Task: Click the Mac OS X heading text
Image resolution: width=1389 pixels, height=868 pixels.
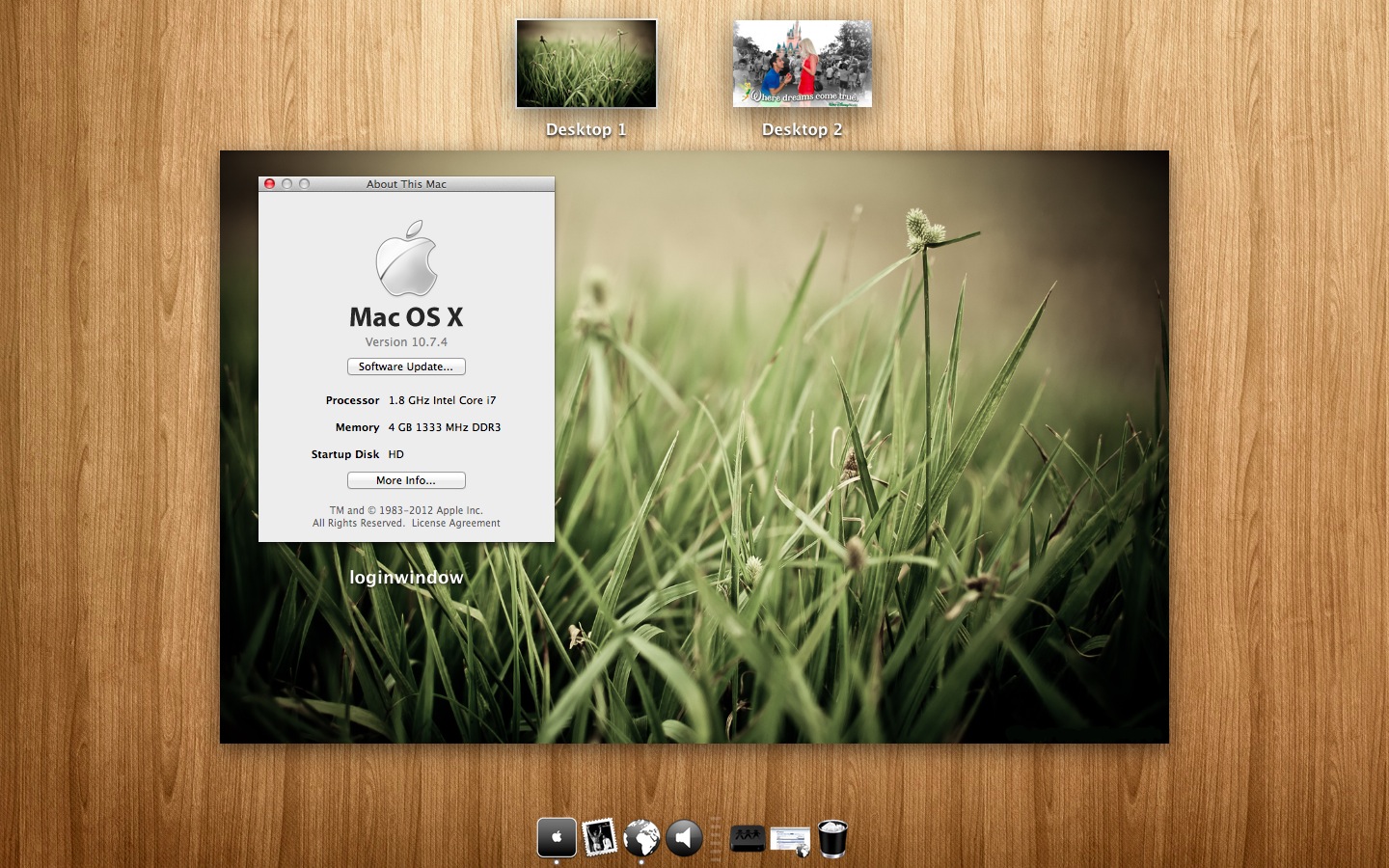Action: tap(406, 316)
